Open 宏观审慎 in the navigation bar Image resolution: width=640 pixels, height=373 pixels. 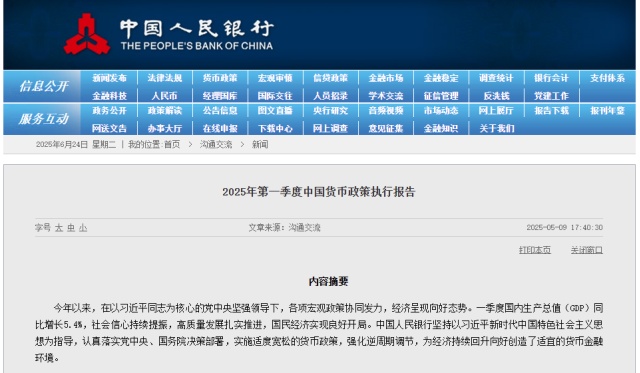pos(275,78)
